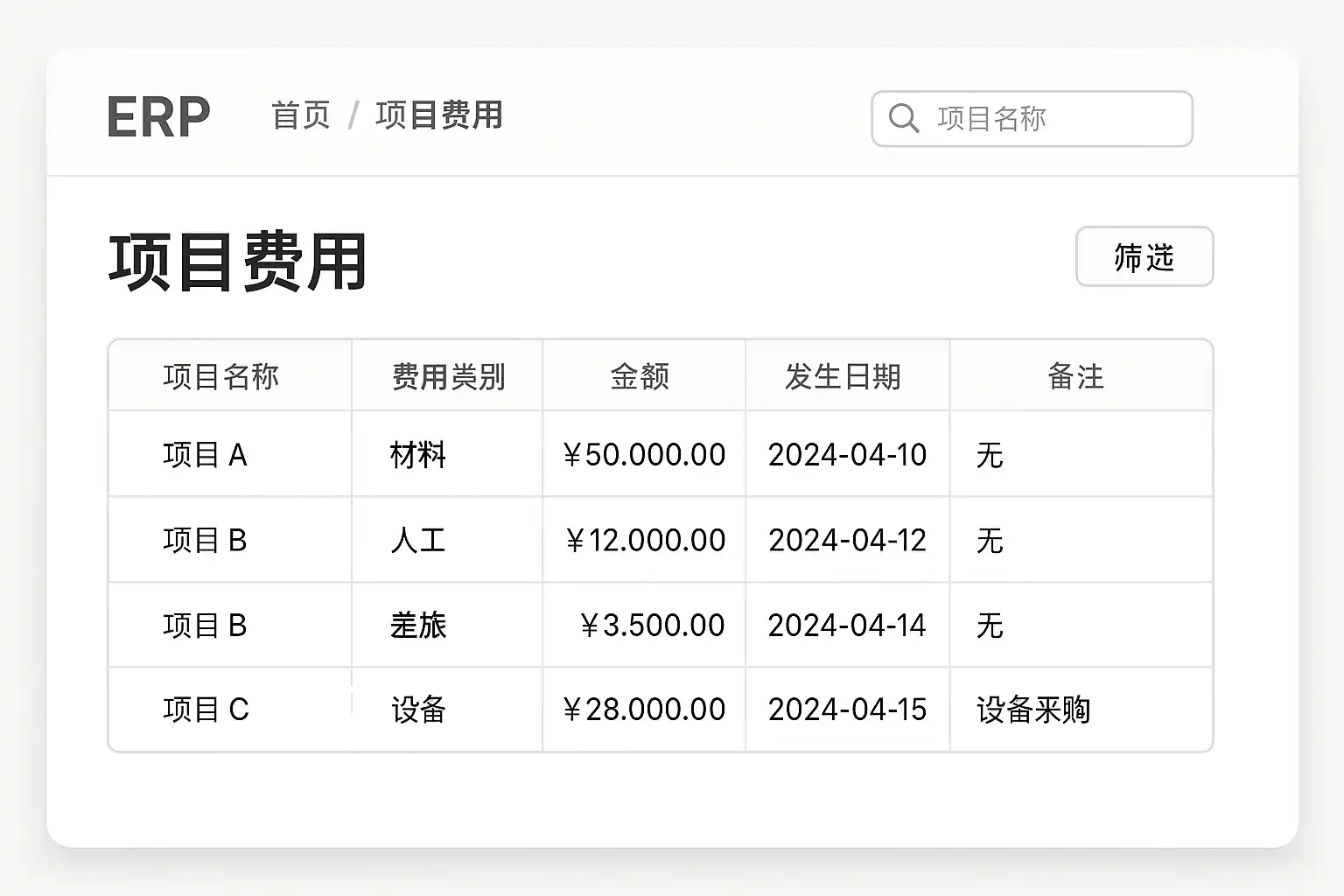Go to 首页 via the breadcrumb
Image resolution: width=1344 pixels, height=896 pixels.
[x=301, y=115]
